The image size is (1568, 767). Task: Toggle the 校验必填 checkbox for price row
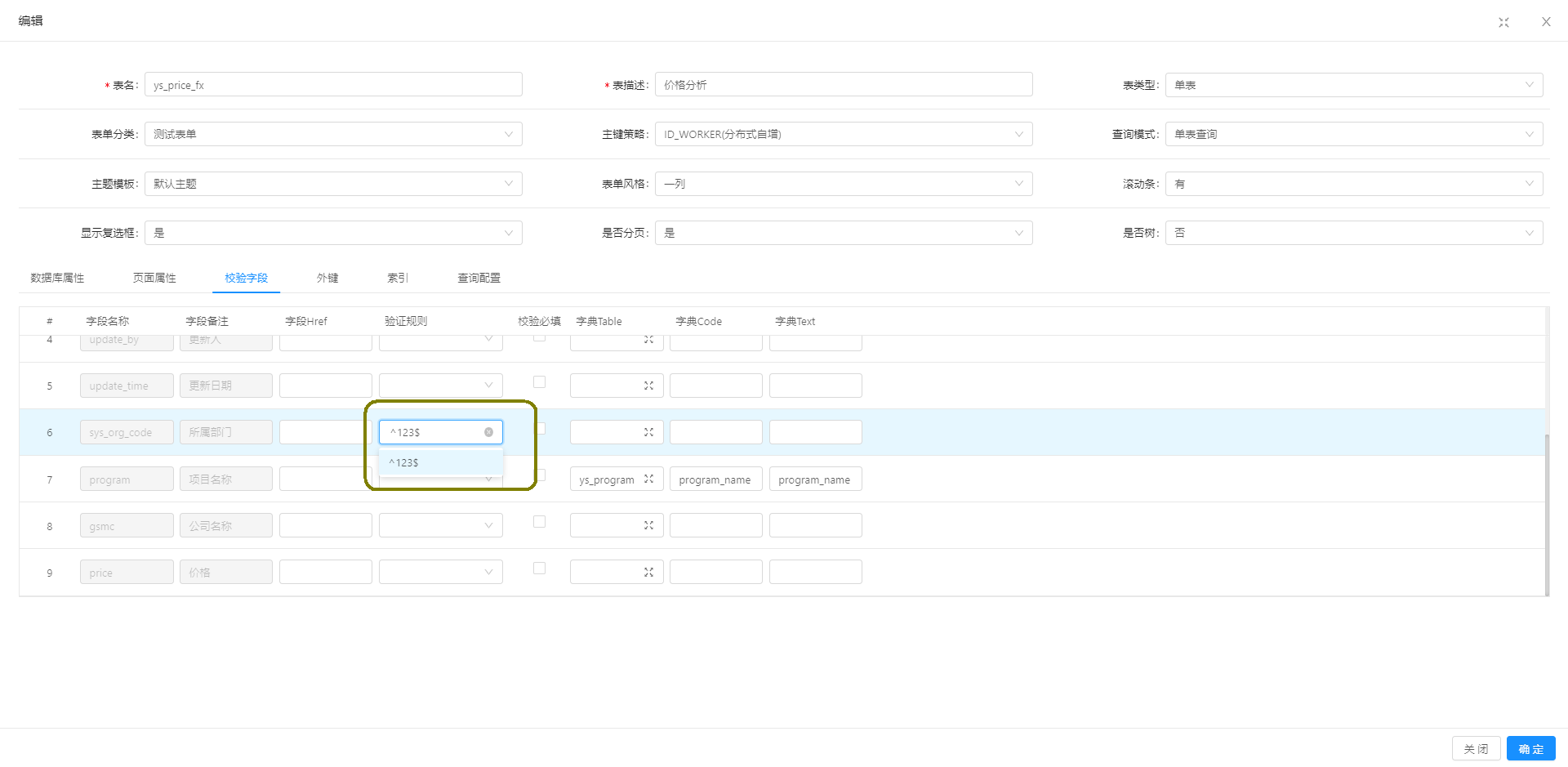(539, 568)
